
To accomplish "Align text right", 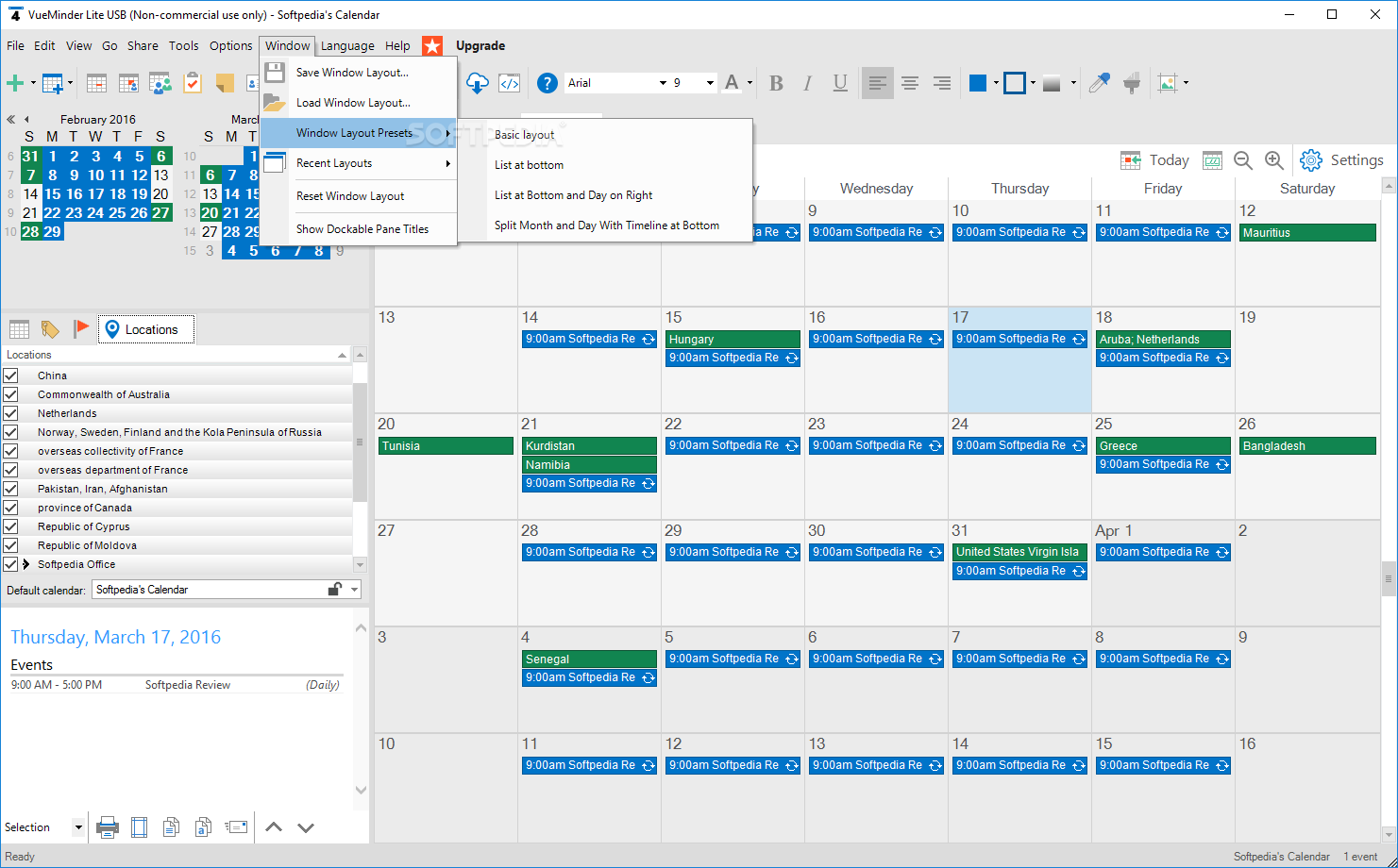I will click(941, 83).
